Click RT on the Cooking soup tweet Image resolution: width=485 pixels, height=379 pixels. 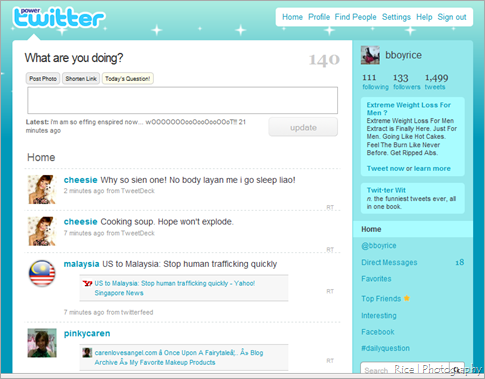click(x=330, y=249)
